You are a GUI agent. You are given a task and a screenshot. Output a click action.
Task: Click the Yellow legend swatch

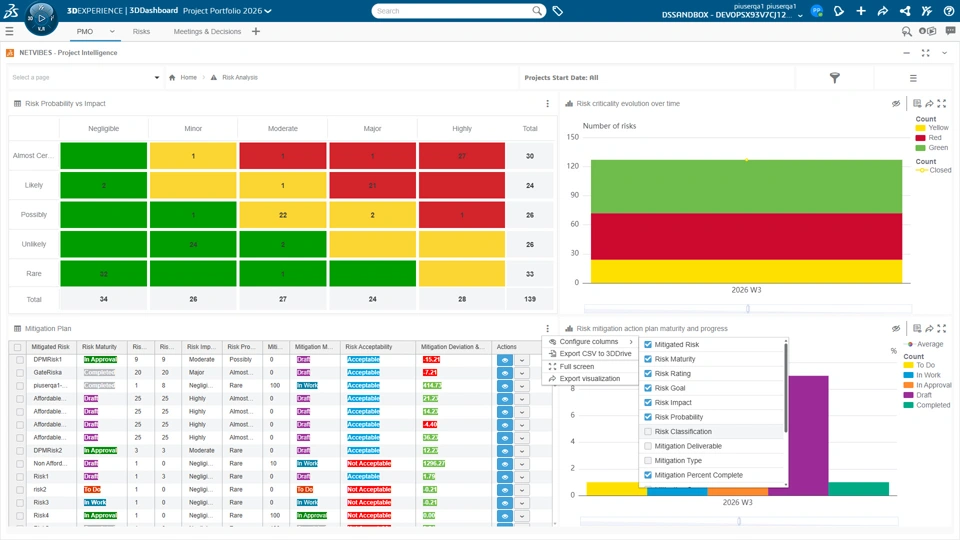[x=920, y=128]
